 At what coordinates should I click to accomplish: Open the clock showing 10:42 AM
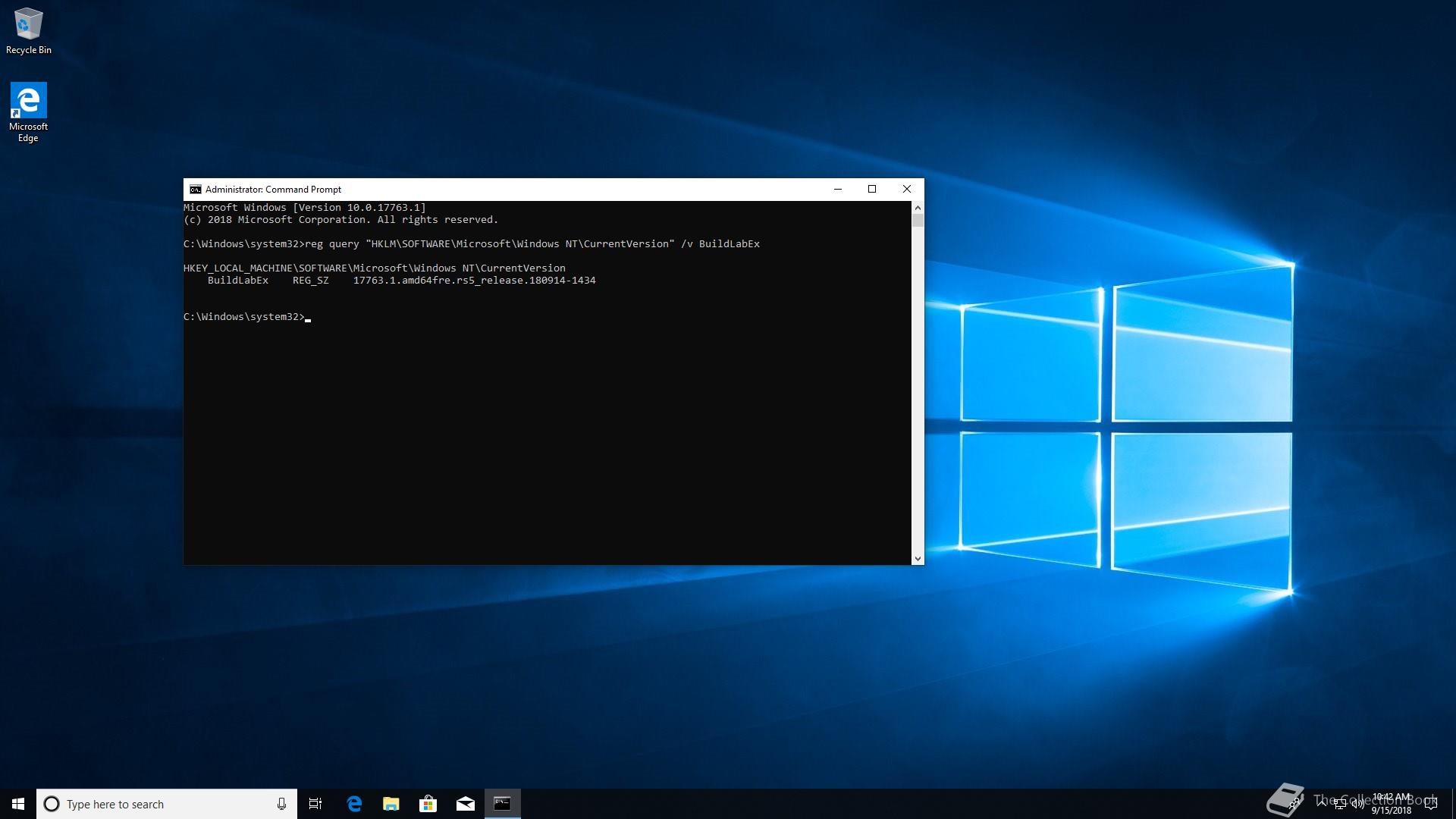[x=1391, y=804]
